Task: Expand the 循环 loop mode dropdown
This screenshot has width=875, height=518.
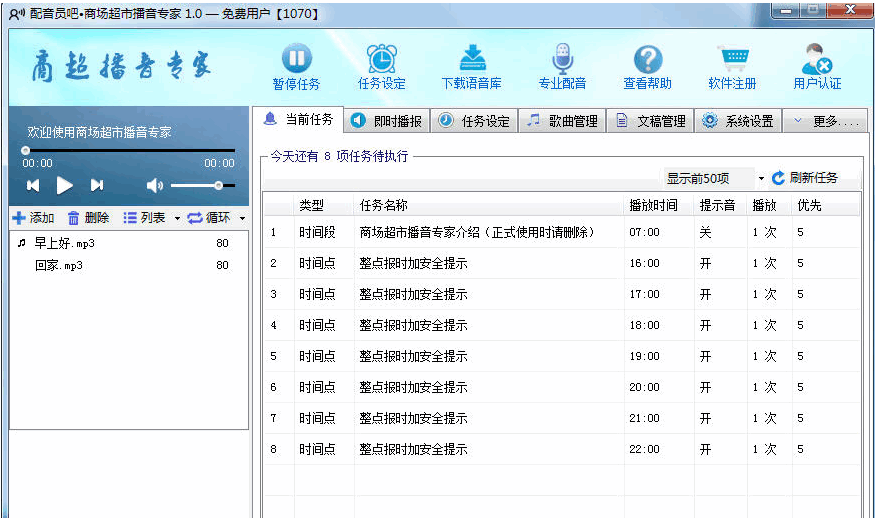Action: click(242, 218)
